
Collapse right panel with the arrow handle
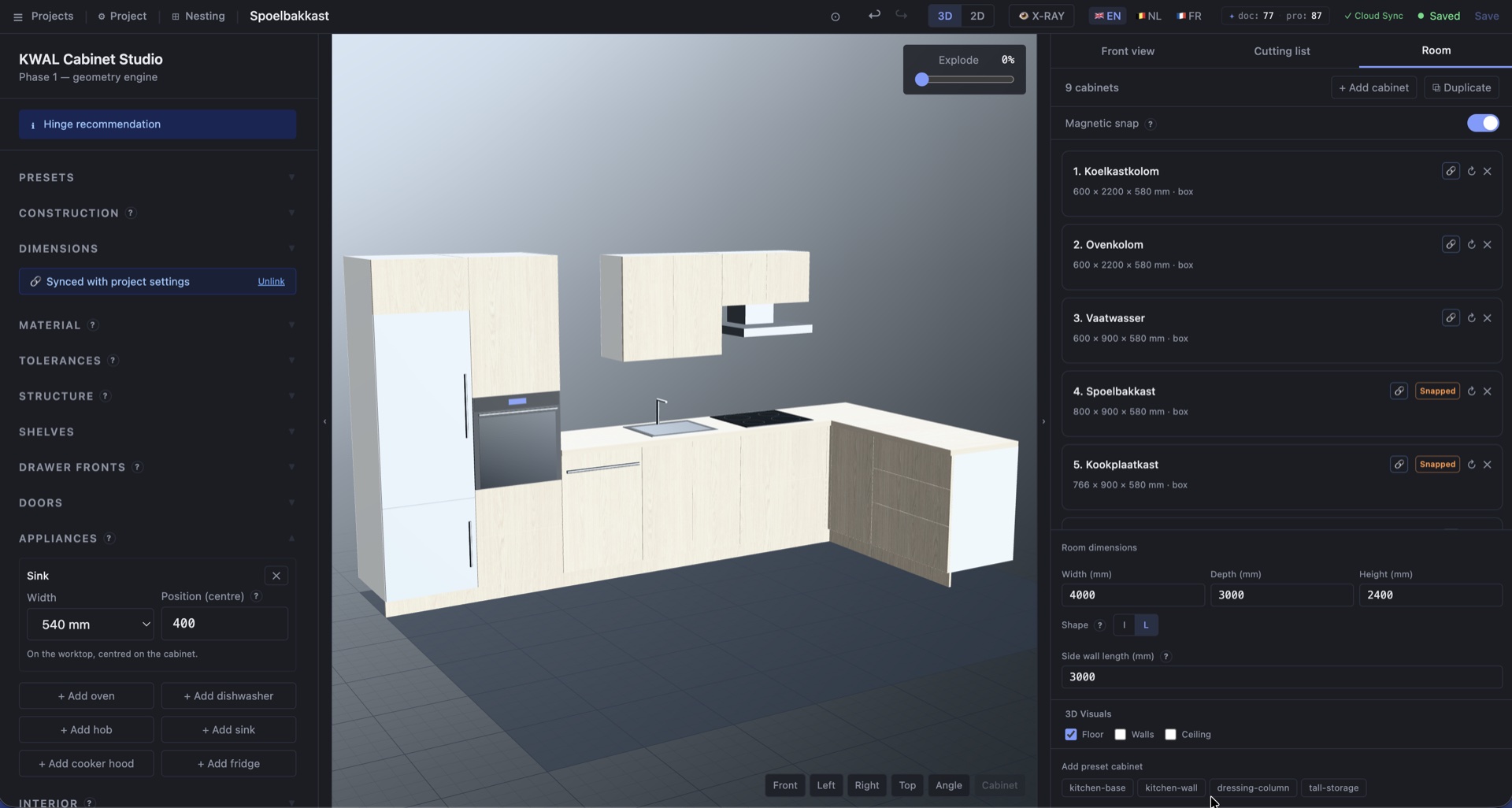pyautogui.click(x=1043, y=421)
